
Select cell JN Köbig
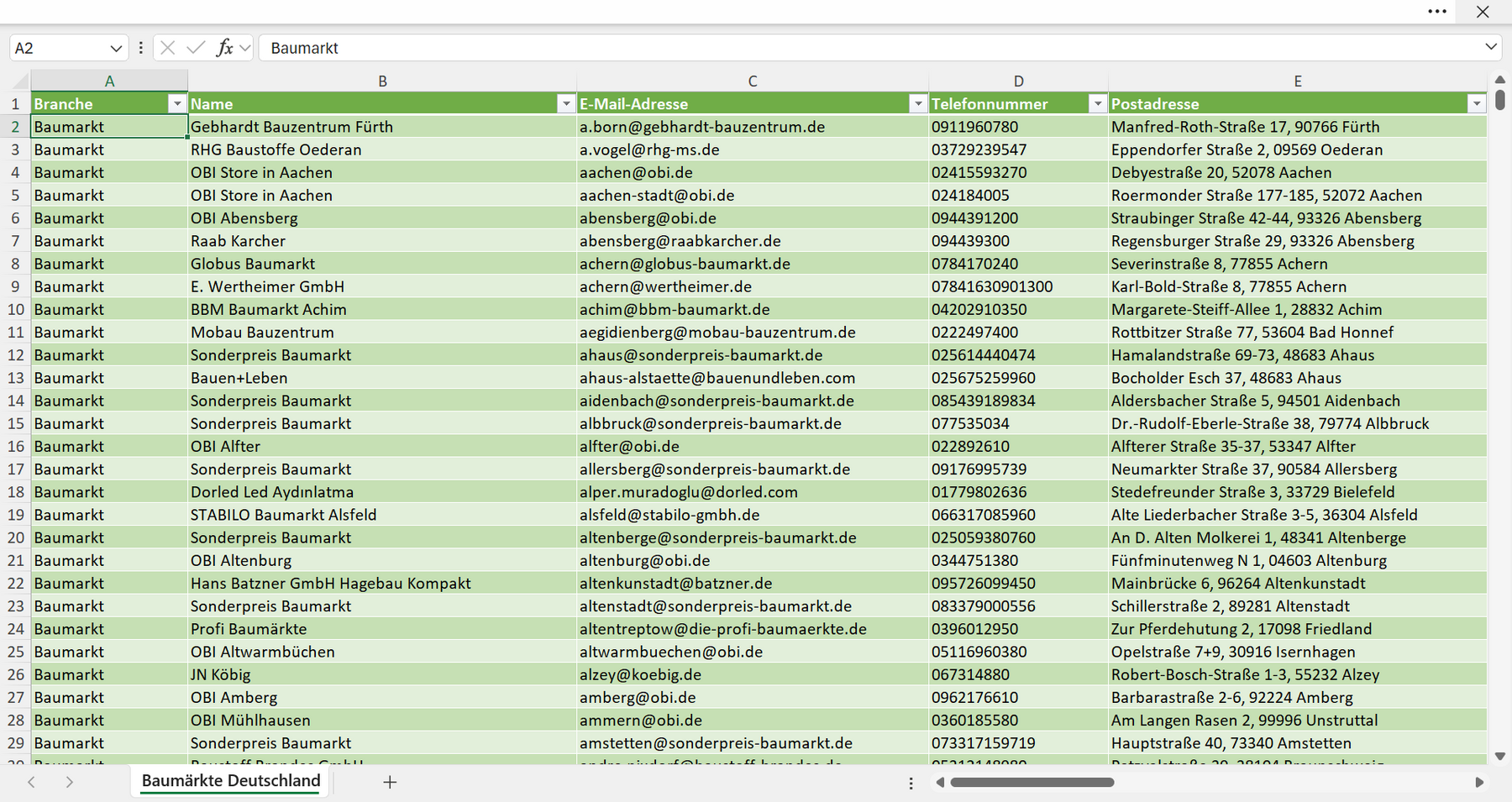[x=382, y=674]
